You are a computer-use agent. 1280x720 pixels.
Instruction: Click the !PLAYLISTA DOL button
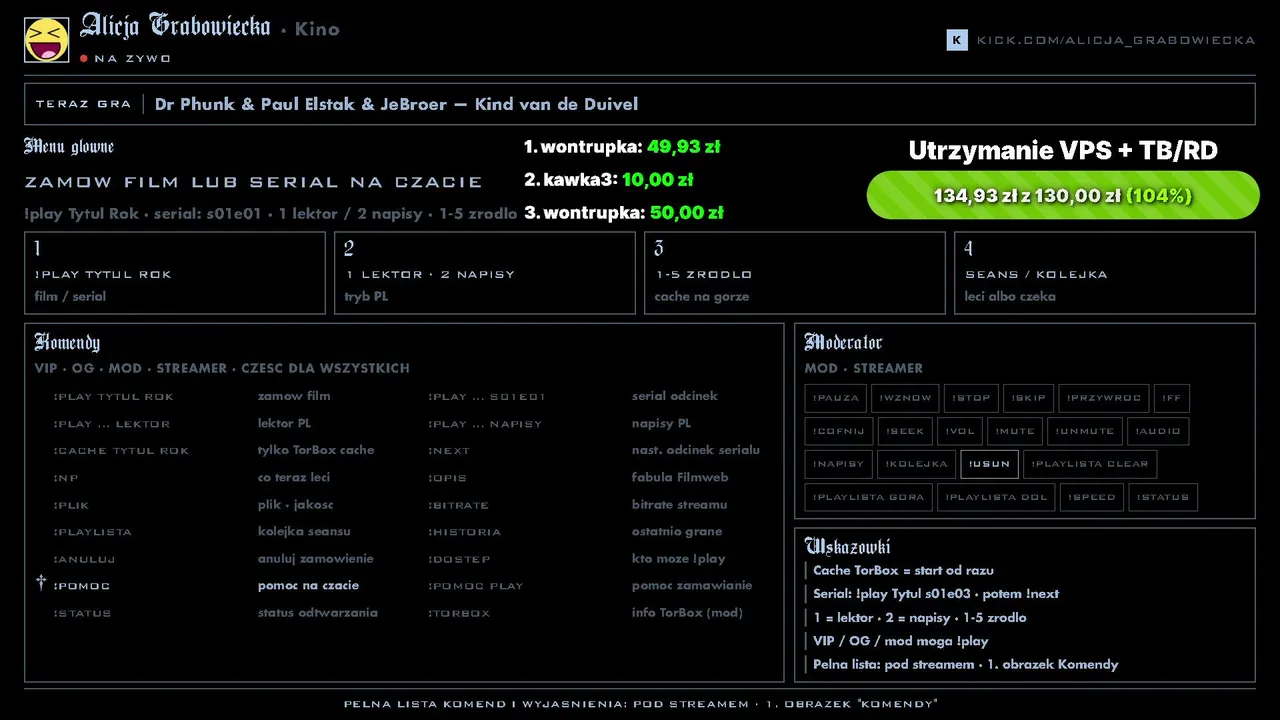coord(996,497)
